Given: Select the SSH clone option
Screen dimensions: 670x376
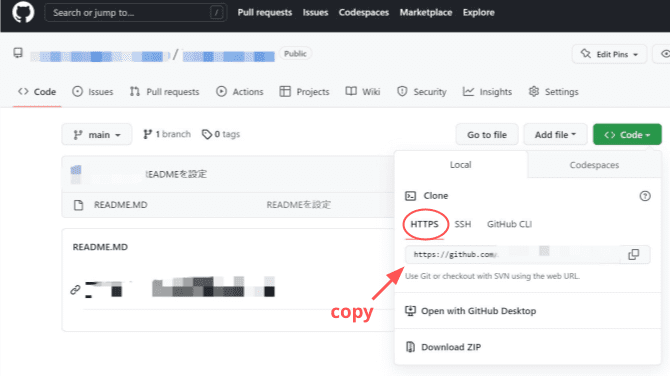Looking at the screenshot, I should [463, 224].
